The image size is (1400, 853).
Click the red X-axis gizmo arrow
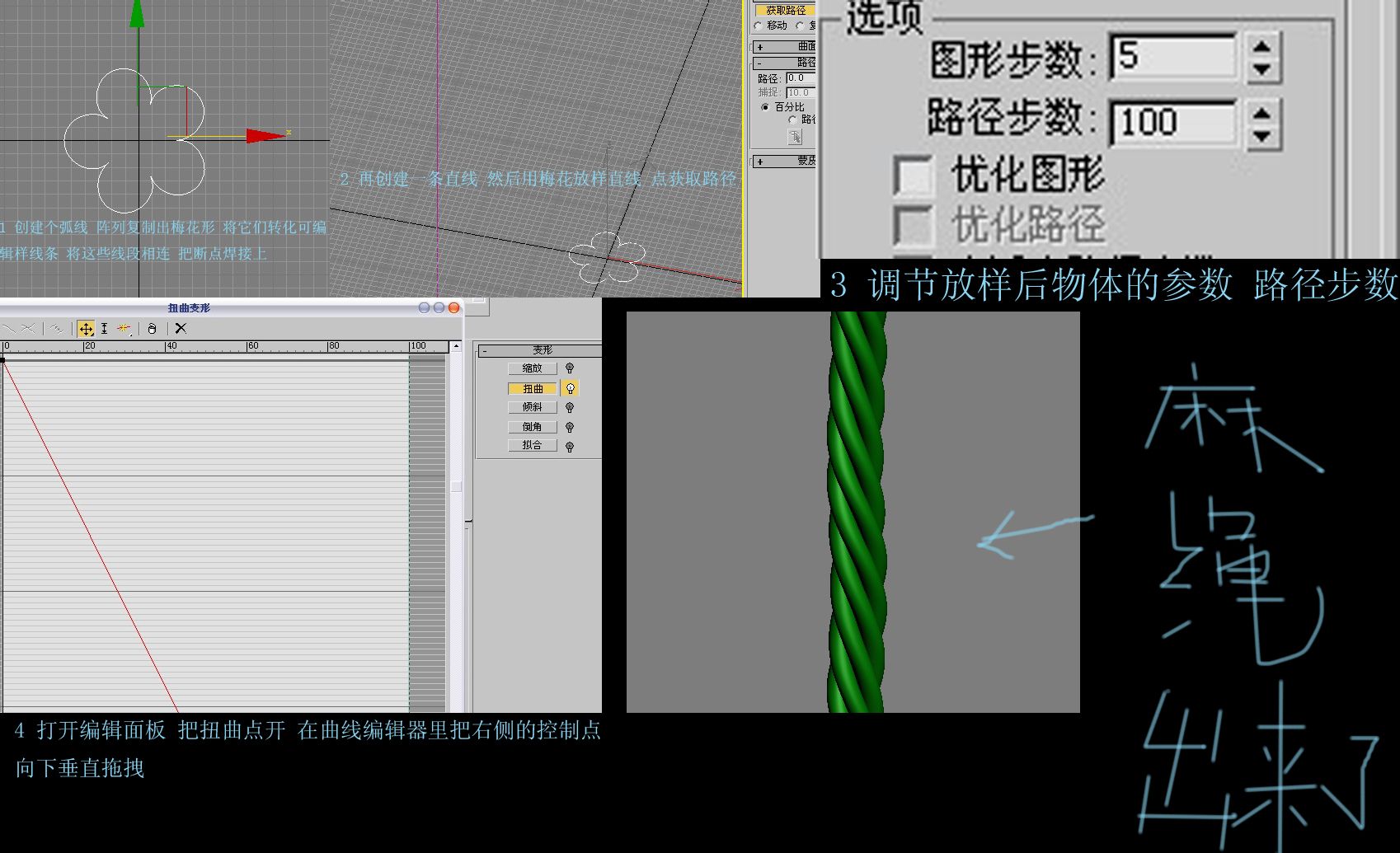pos(265,136)
